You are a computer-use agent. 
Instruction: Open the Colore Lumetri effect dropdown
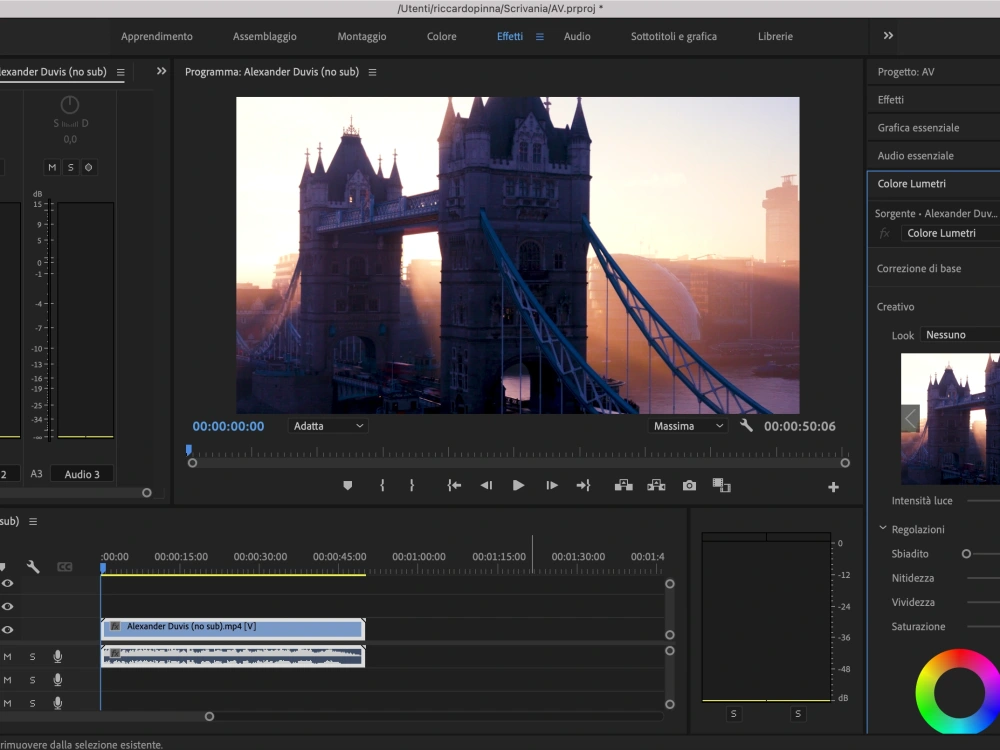coord(950,233)
